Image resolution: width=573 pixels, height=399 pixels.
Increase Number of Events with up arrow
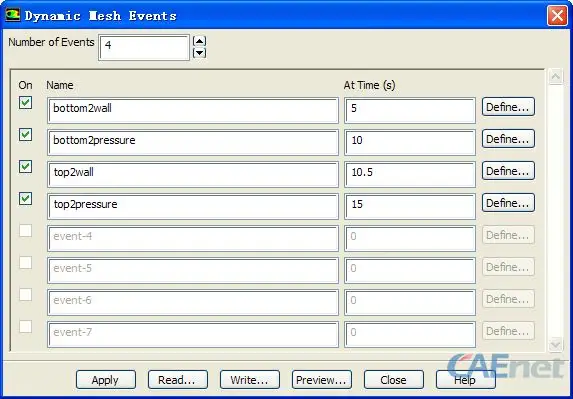pyautogui.click(x=199, y=41)
